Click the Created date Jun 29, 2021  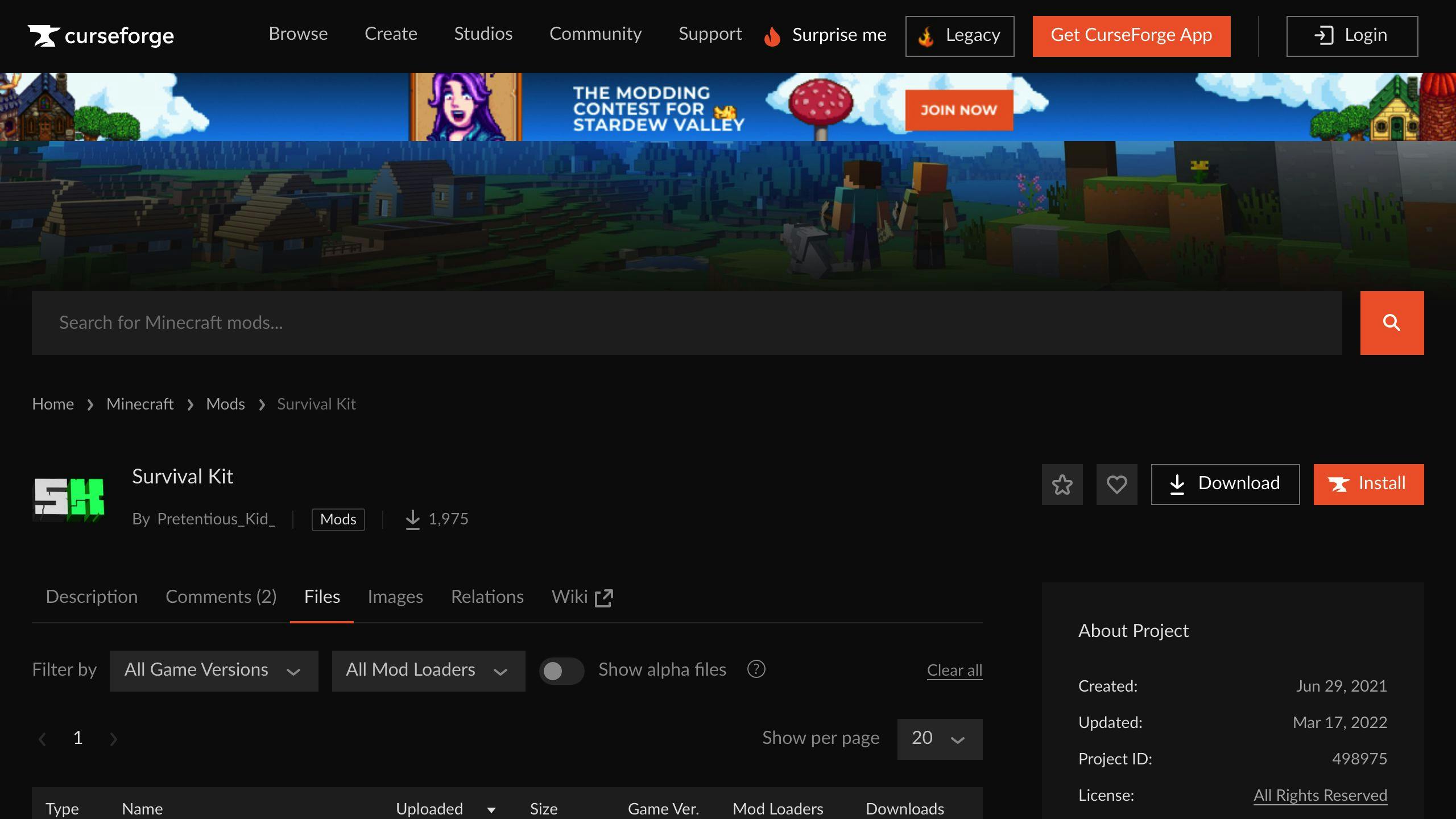tap(1341, 686)
